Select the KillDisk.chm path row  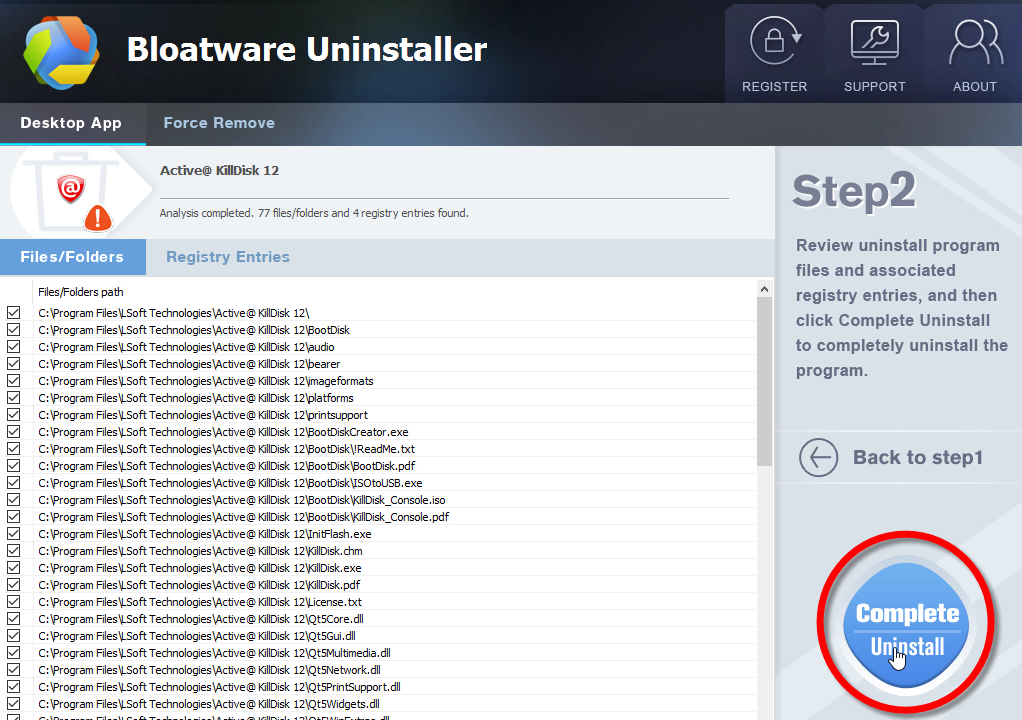200,551
